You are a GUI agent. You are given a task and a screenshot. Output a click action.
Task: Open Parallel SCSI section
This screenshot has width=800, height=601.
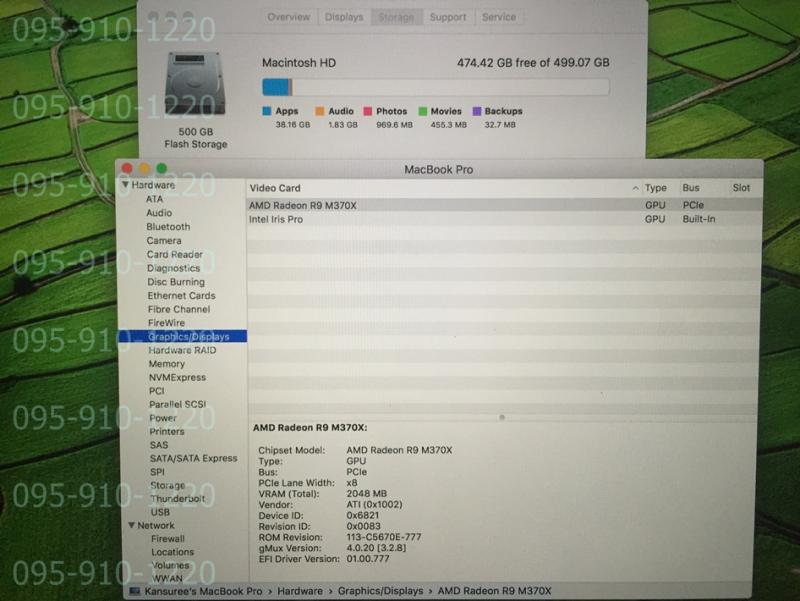pyautogui.click(x=178, y=404)
